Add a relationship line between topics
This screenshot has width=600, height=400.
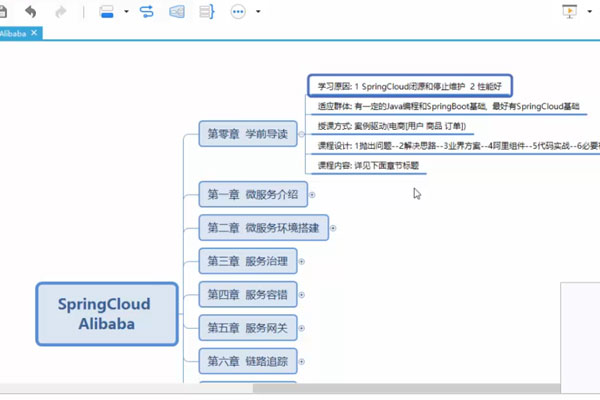147,11
